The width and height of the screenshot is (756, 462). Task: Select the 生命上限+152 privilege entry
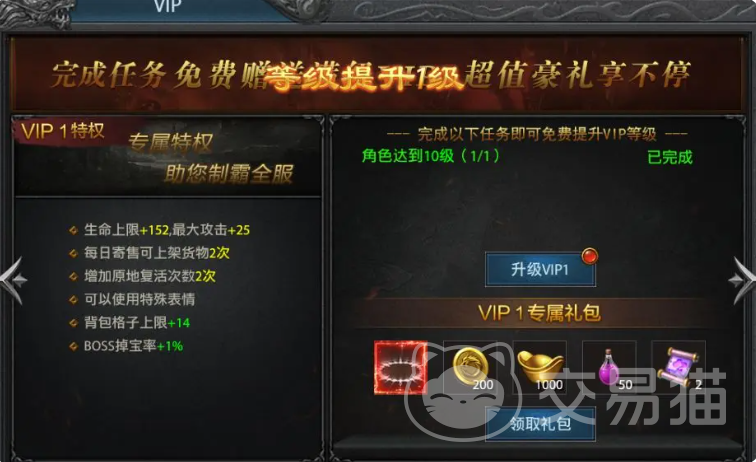tap(167, 230)
